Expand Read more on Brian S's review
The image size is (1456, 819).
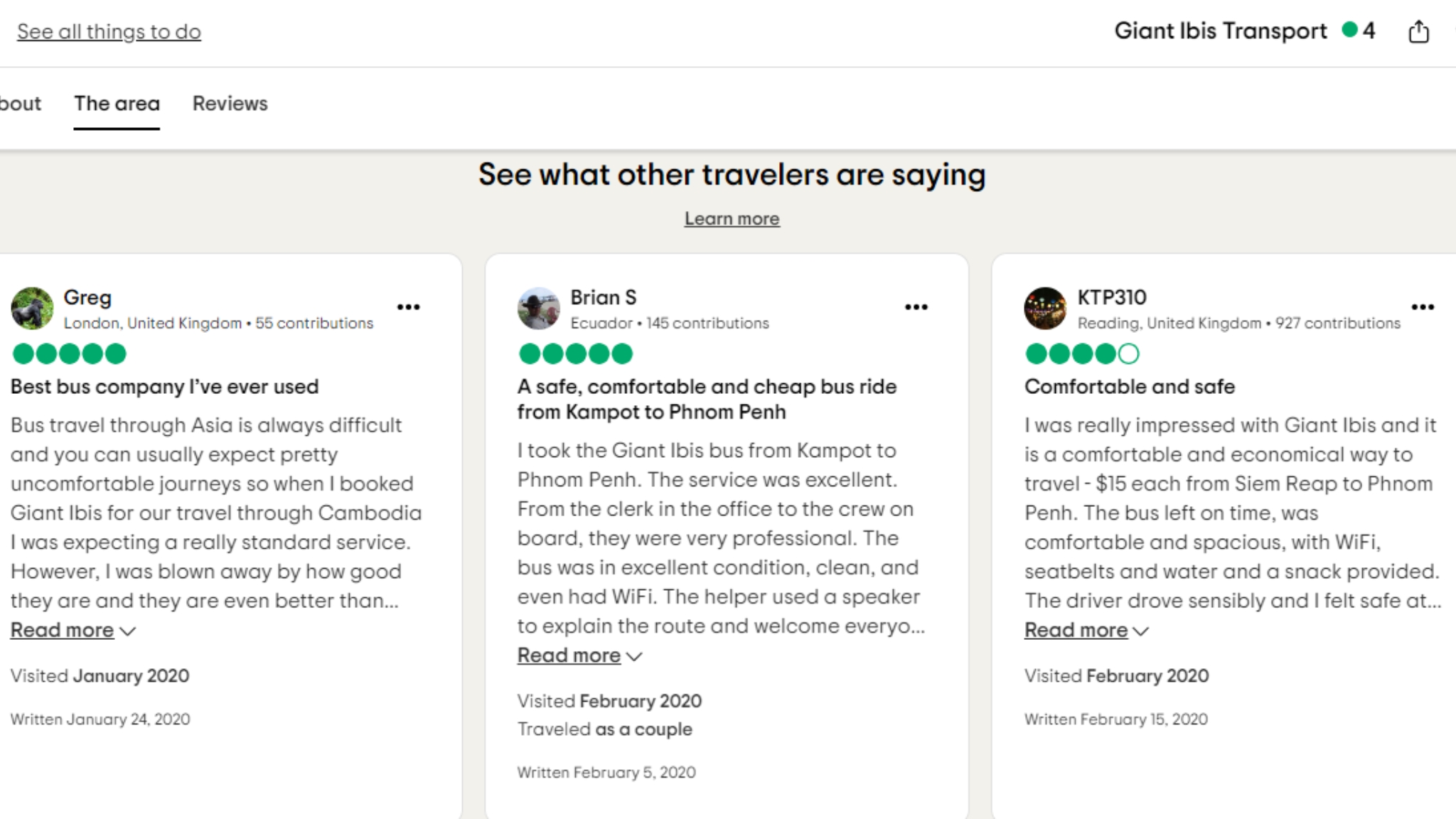pos(569,655)
